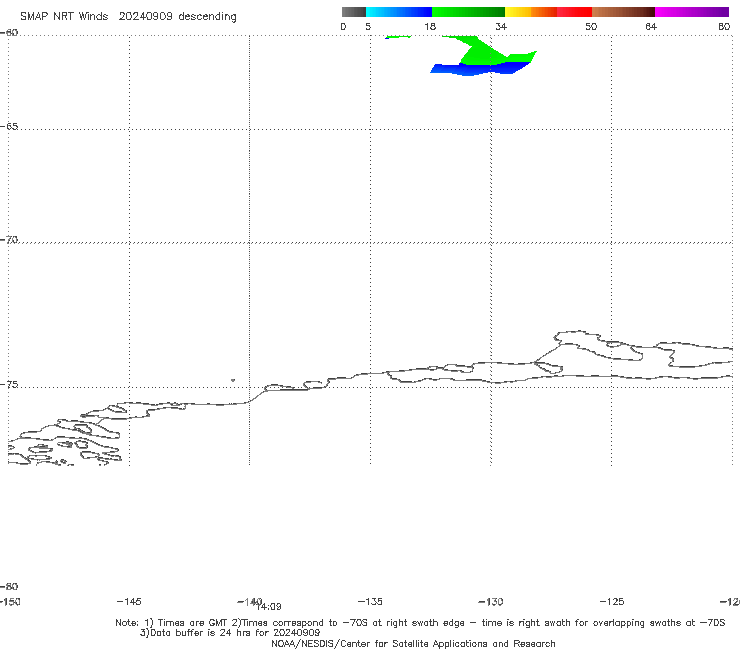Click the -75 latitude axis label
740x650 pixels.
[x=9, y=384]
